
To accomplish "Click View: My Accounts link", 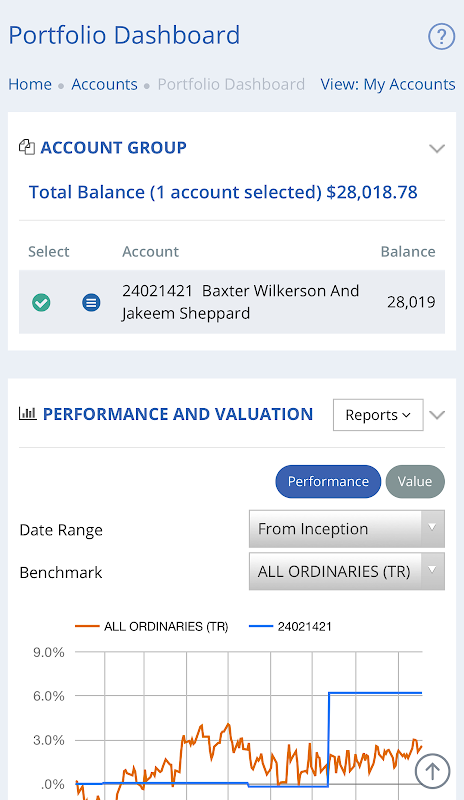I will 388,84.
